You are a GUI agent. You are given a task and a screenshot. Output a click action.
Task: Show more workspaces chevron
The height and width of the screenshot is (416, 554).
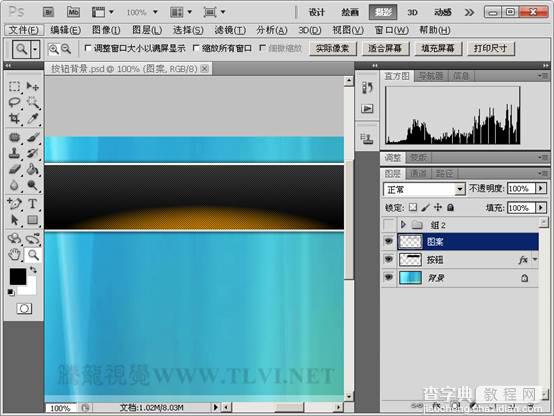coord(469,13)
